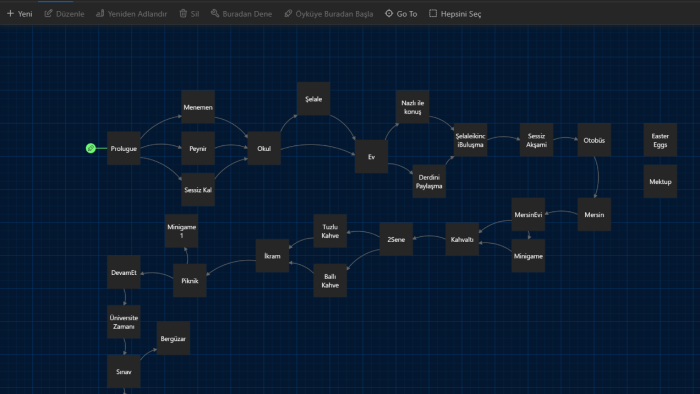Select the Prologue passage
The height and width of the screenshot is (394, 700).
click(124, 148)
